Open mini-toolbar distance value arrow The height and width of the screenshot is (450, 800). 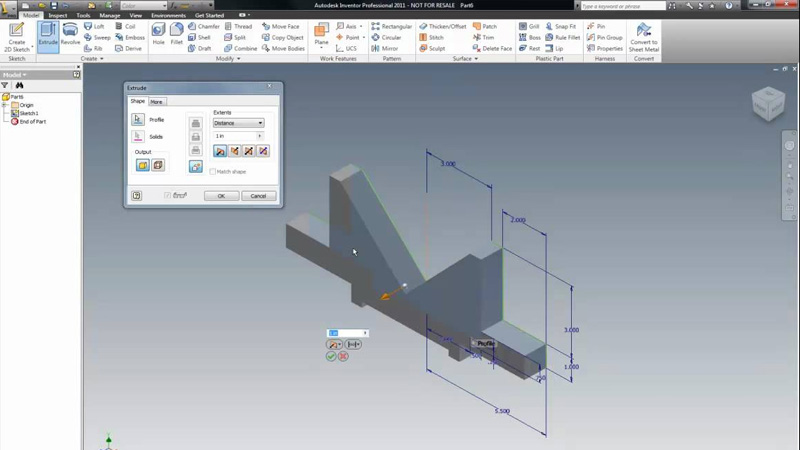(x=365, y=333)
